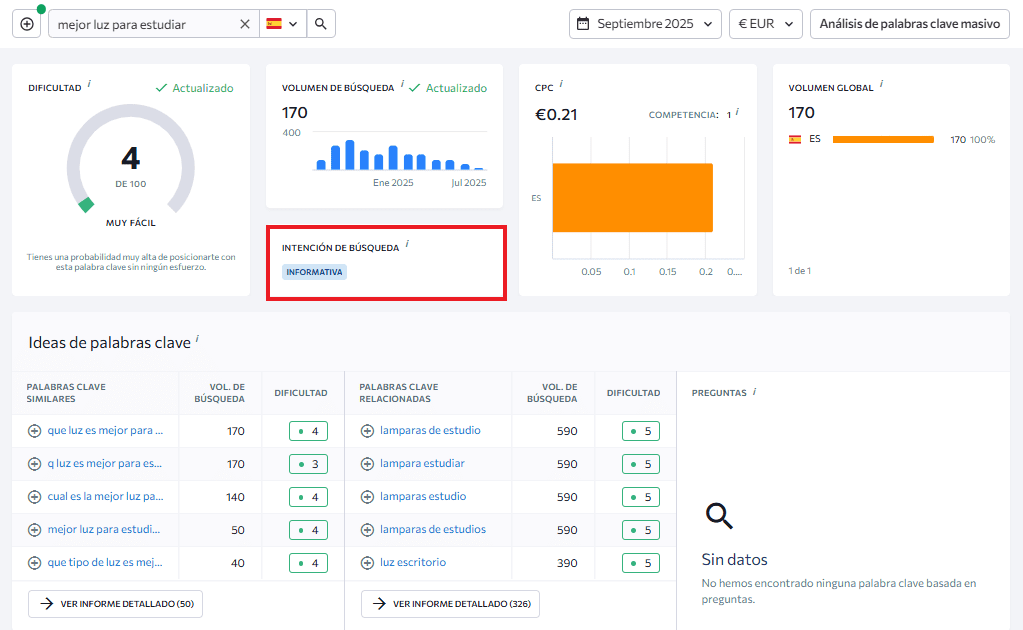Click search volume 390 for 'luz escritorio'
Viewport: 1023px width, 630px height.
coord(567,563)
